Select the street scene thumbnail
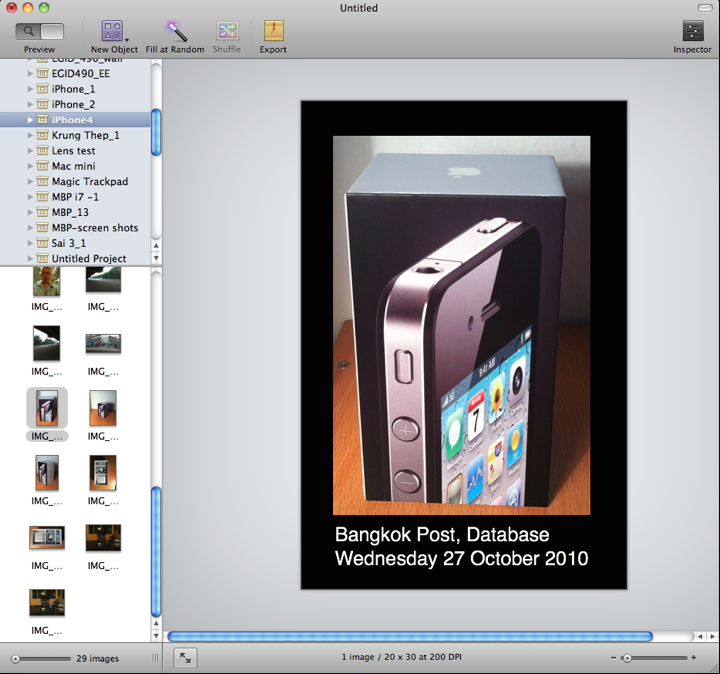720x674 pixels. (103, 343)
